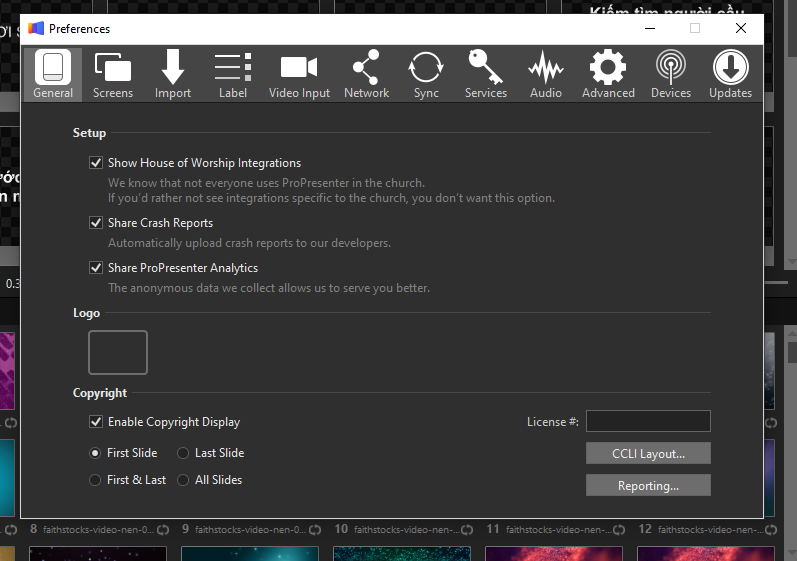Screen dimensions: 797x561
Task: Select slide 9 faithstocks-video-nen label
Action: 250,529
